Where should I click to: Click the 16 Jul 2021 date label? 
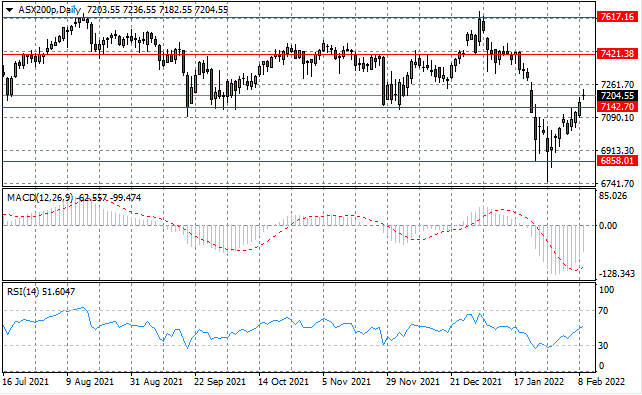click(x=25, y=382)
